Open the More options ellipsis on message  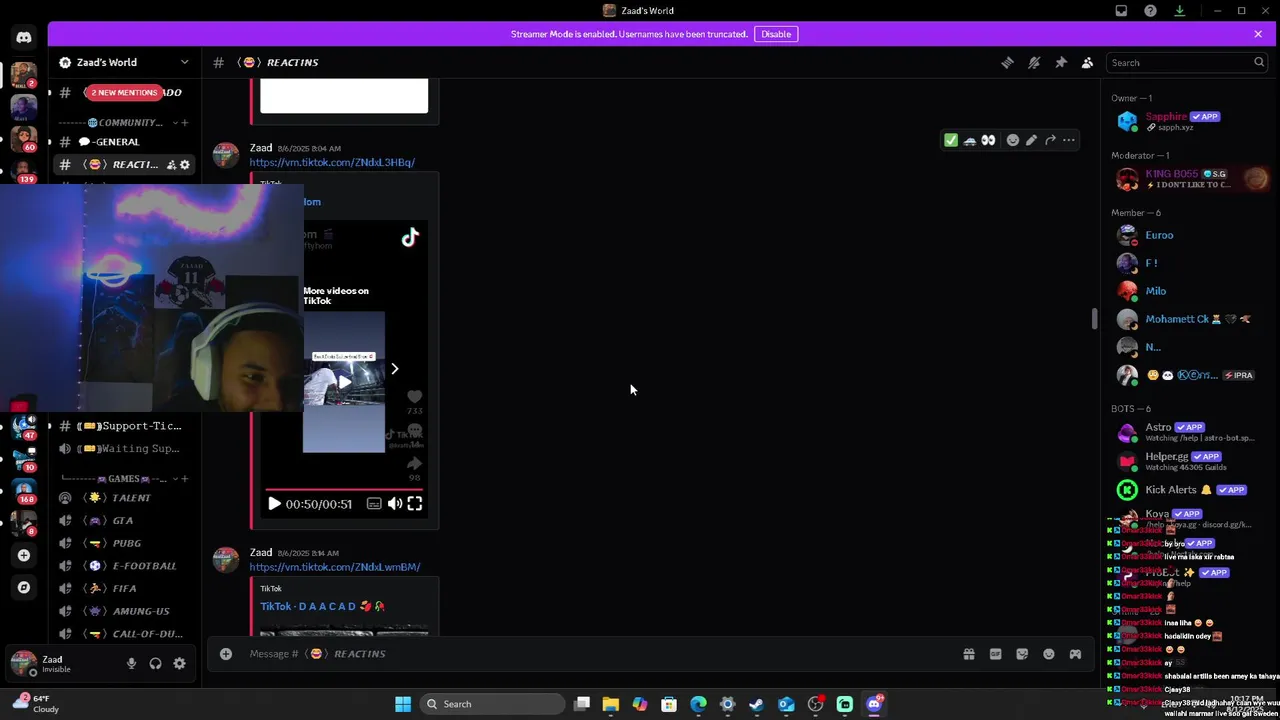click(1068, 140)
